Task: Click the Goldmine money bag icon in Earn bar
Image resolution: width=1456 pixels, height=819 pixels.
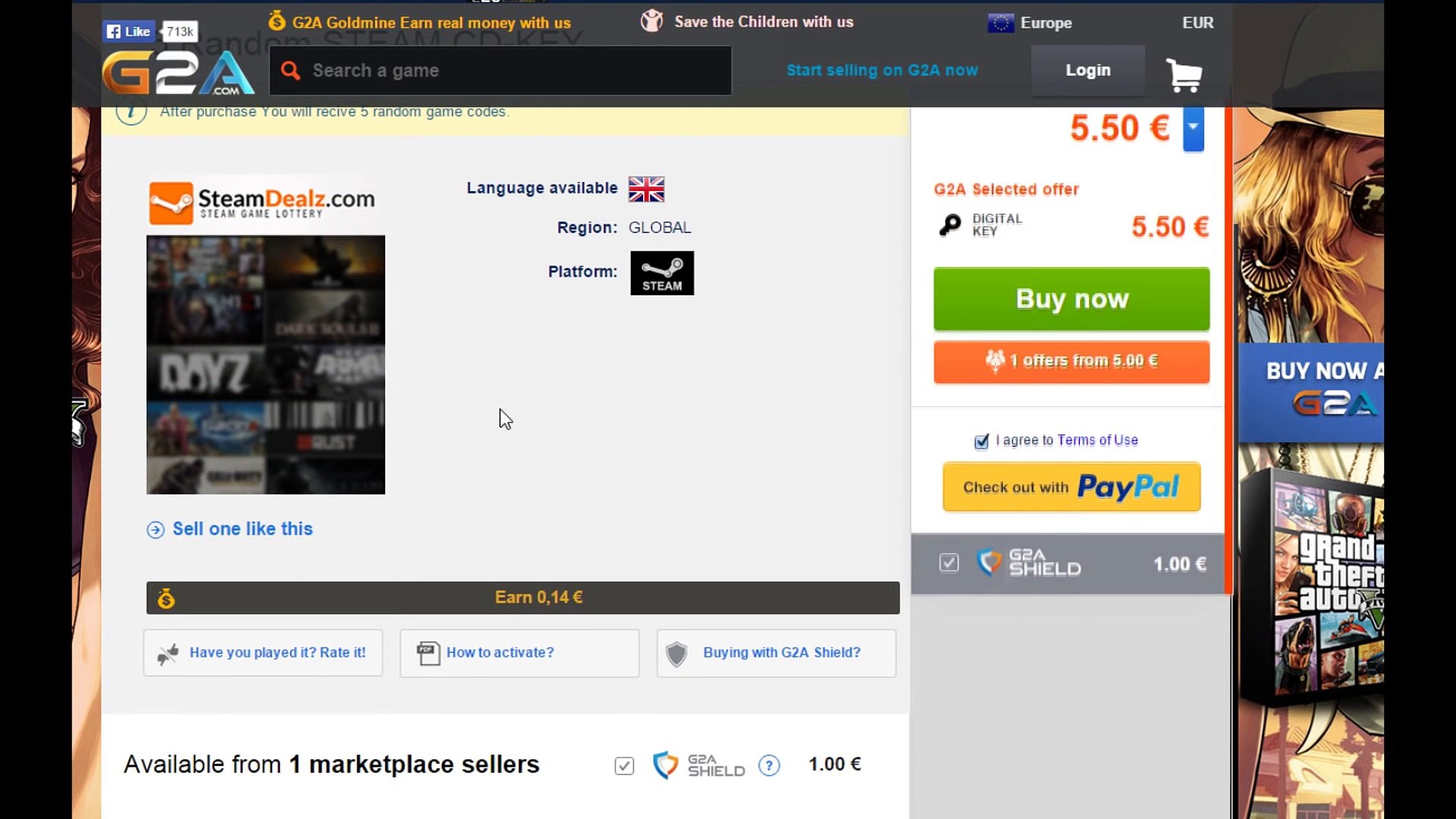Action: point(166,598)
